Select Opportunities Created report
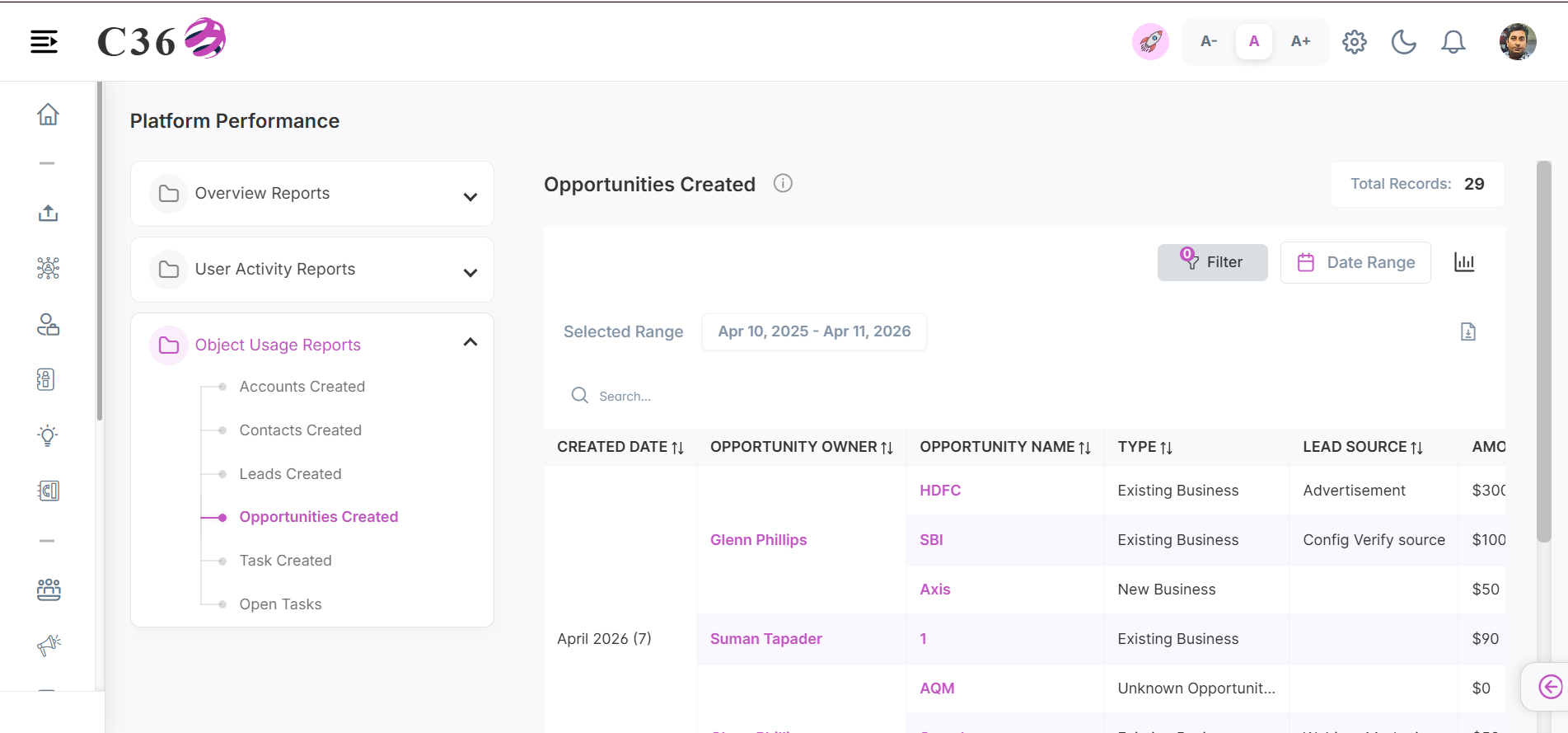Image resolution: width=1568 pixels, height=733 pixels. click(319, 517)
